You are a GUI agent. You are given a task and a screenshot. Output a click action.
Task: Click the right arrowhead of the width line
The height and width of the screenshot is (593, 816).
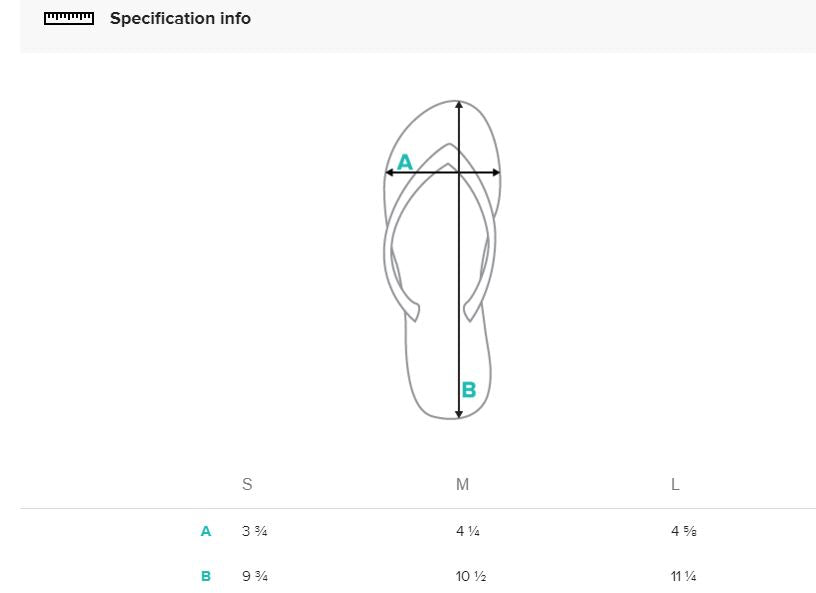click(x=496, y=172)
